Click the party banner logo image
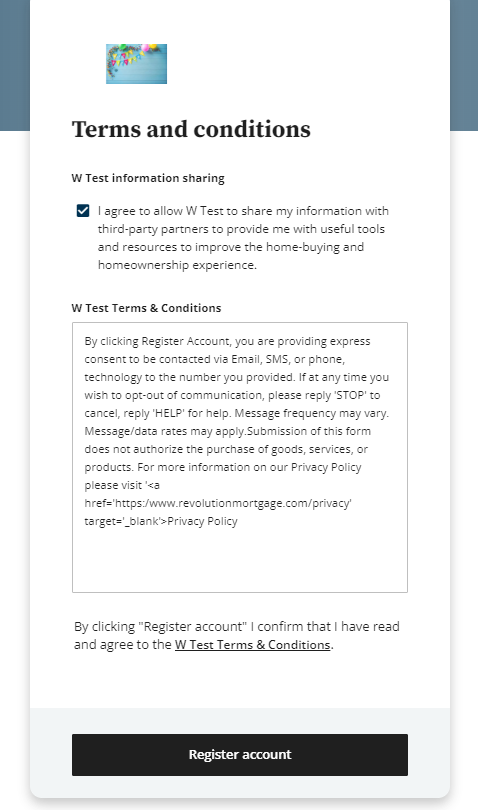The width and height of the screenshot is (478, 810). [136, 64]
